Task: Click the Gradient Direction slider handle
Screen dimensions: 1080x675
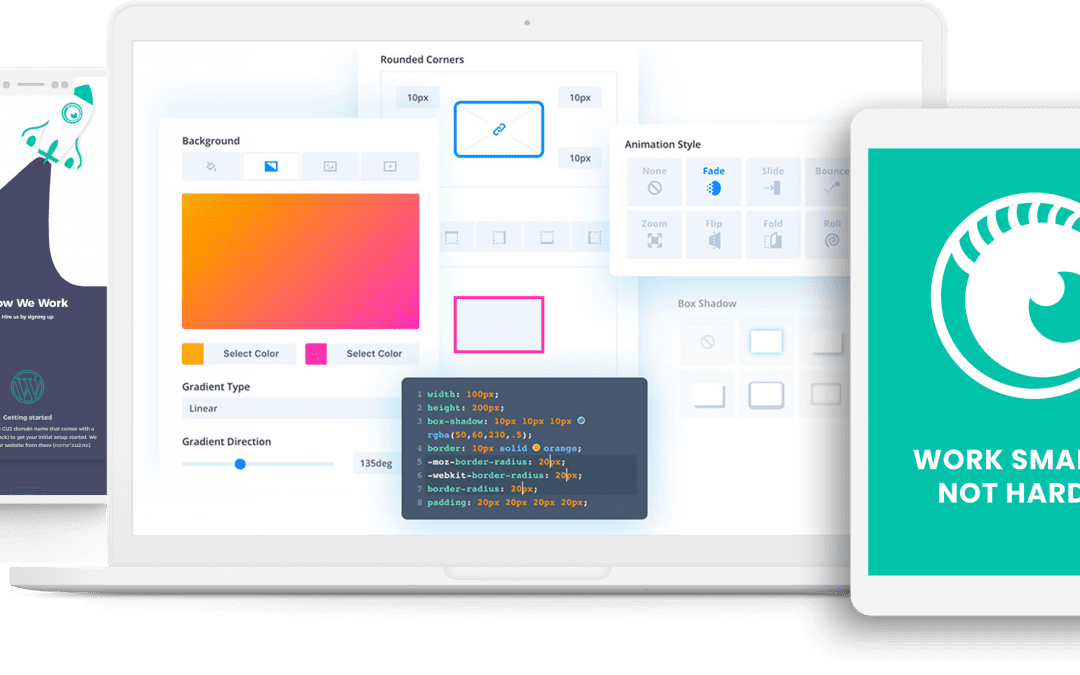Action: (x=240, y=464)
